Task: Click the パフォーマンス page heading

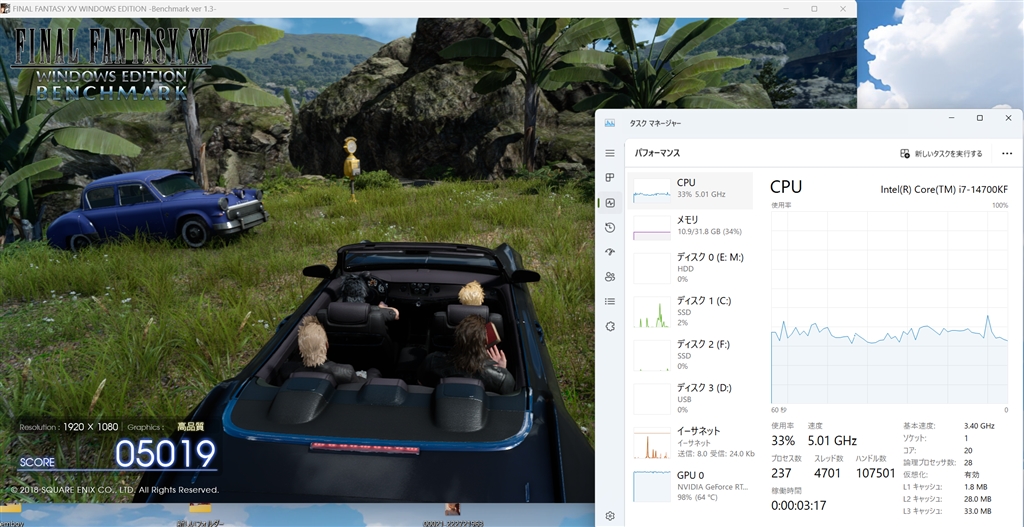Action: point(657,153)
